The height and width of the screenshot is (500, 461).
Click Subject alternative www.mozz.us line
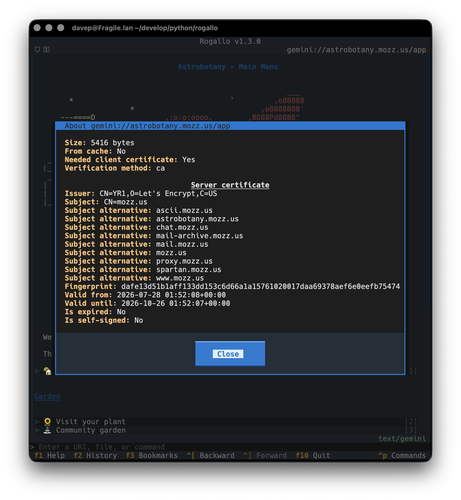[134, 278]
